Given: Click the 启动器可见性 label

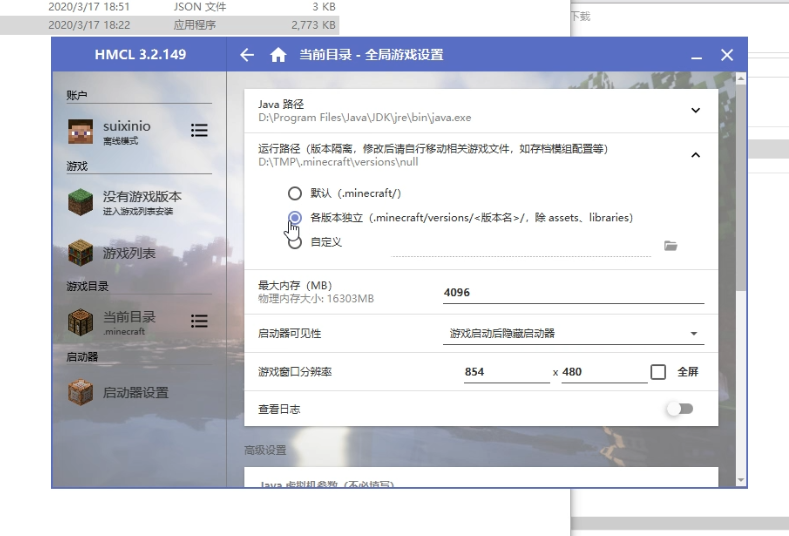Looking at the screenshot, I should click(289, 334).
